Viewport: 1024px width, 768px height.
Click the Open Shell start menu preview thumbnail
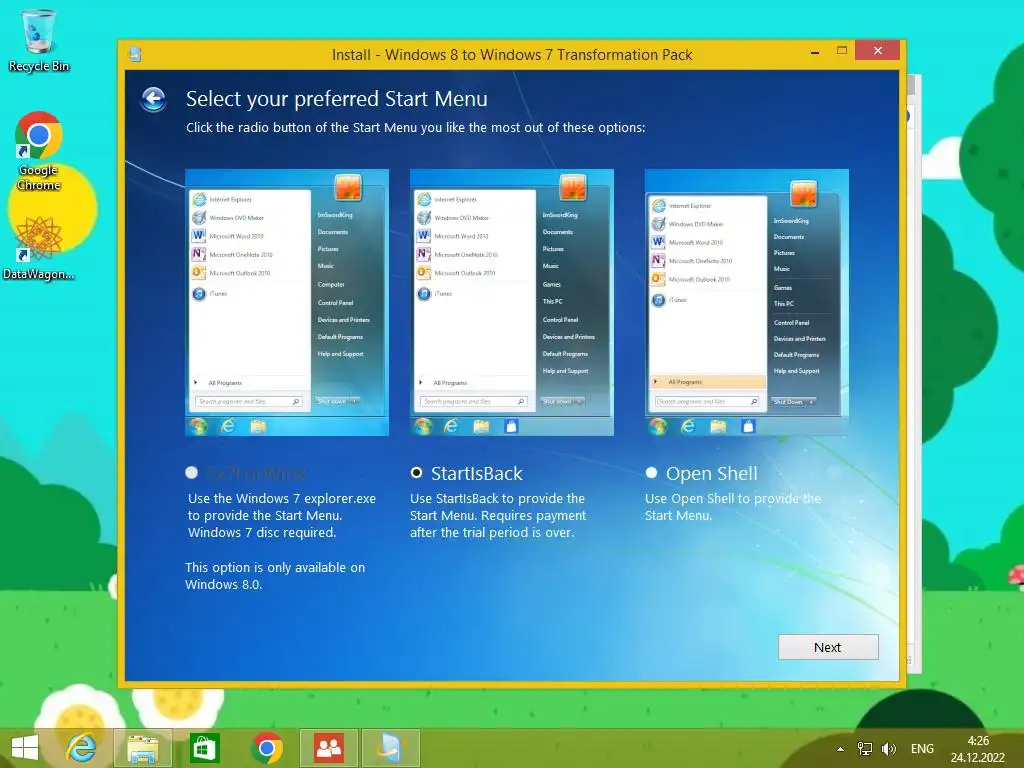point(746,302)
